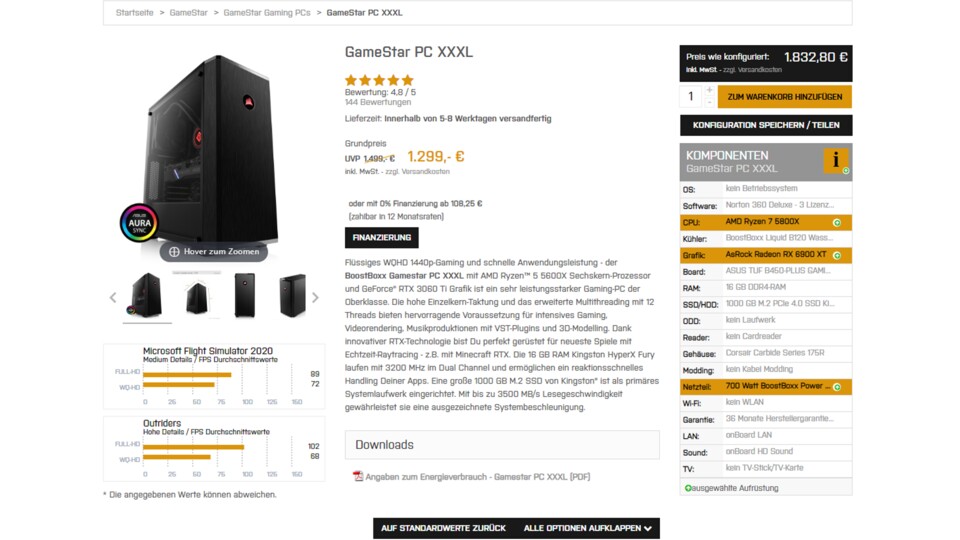This screenshot has width=960, height=540.
Task: Expand the SSD/HDD component row
Action: tap(766, 304)
